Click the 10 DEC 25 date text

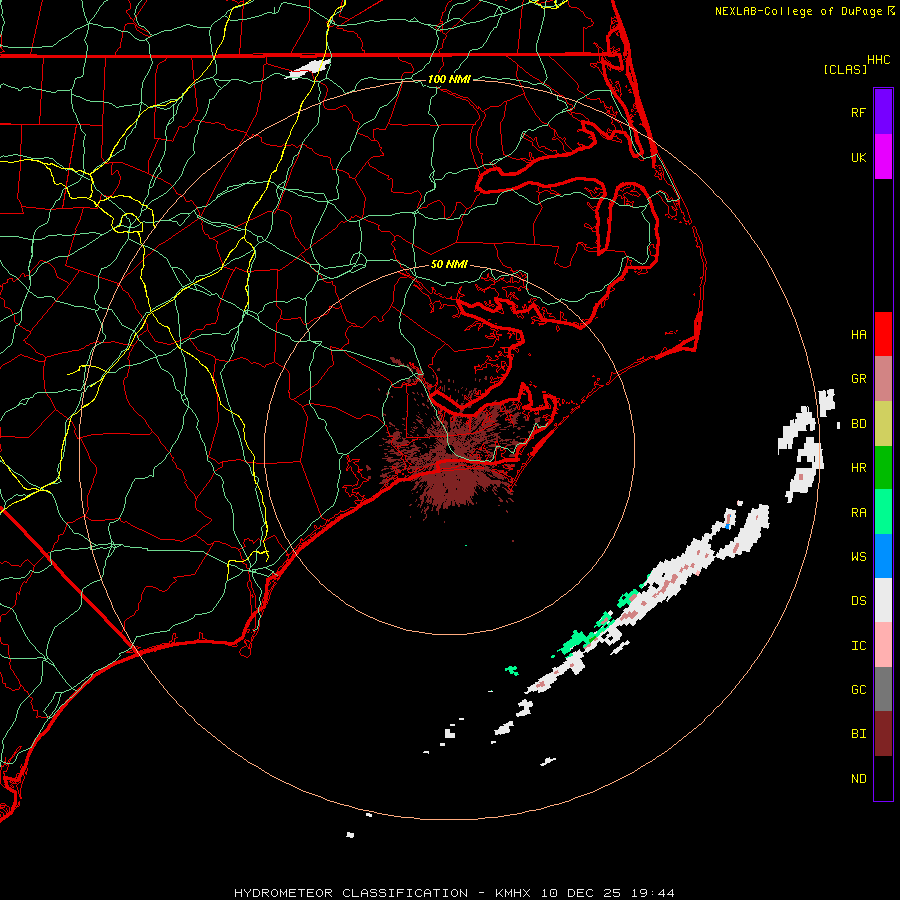[x=581, y=893]
